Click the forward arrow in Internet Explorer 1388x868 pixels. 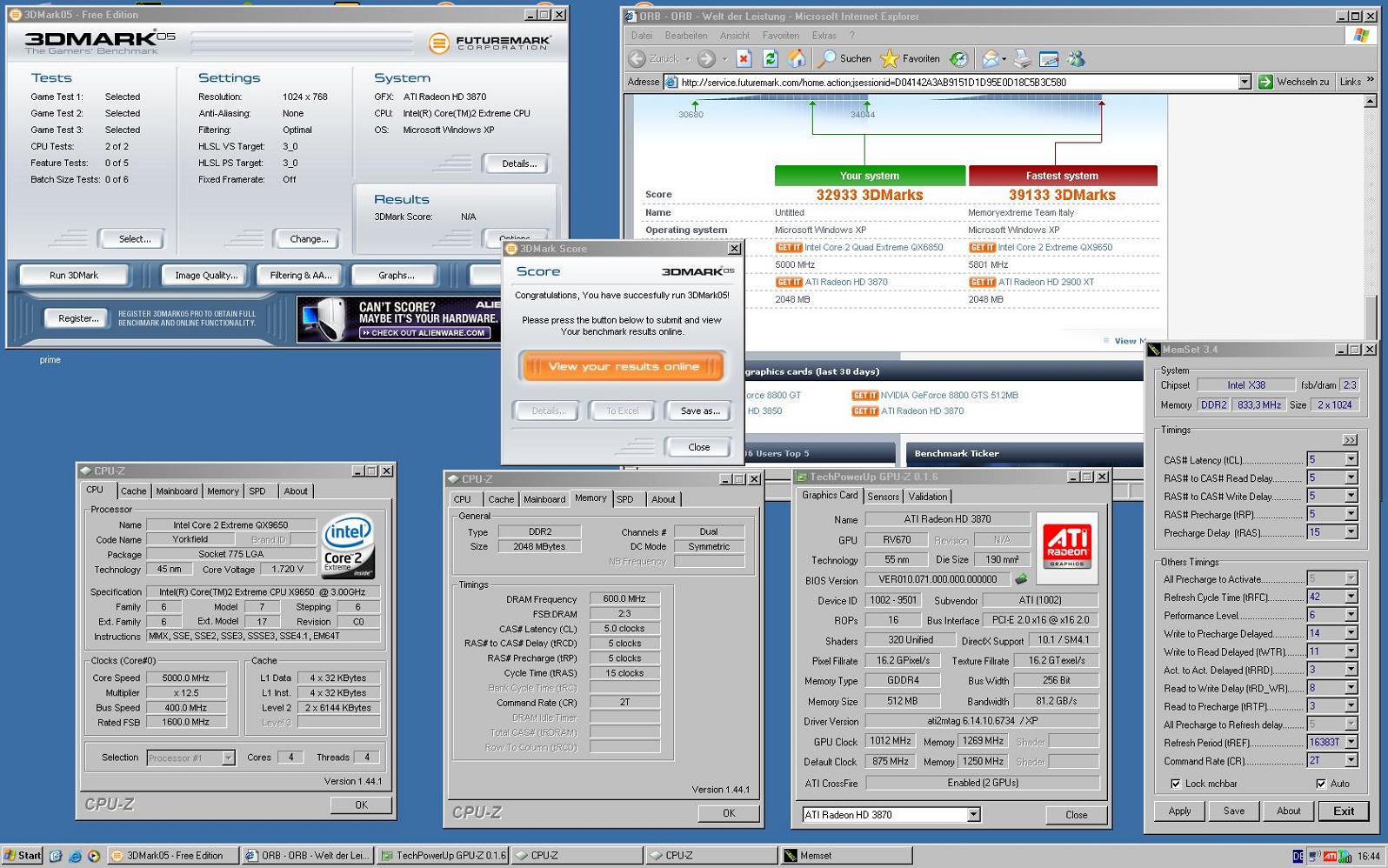(x=706, y=58)
